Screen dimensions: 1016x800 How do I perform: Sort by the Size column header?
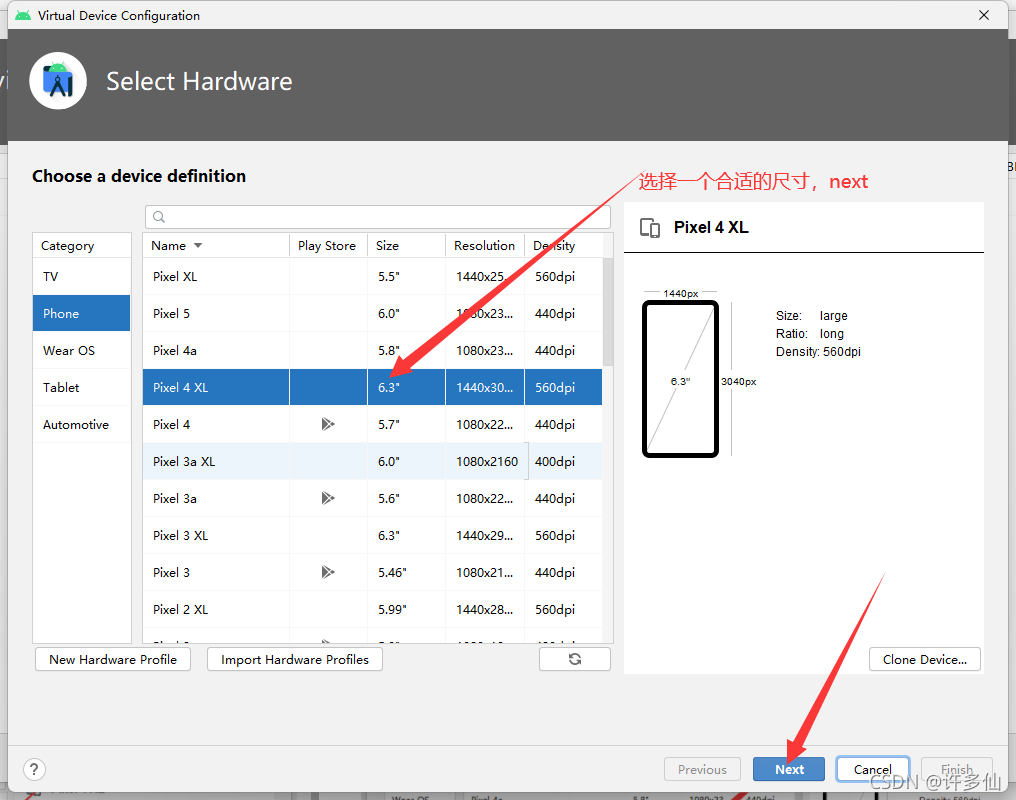point(406,246)
